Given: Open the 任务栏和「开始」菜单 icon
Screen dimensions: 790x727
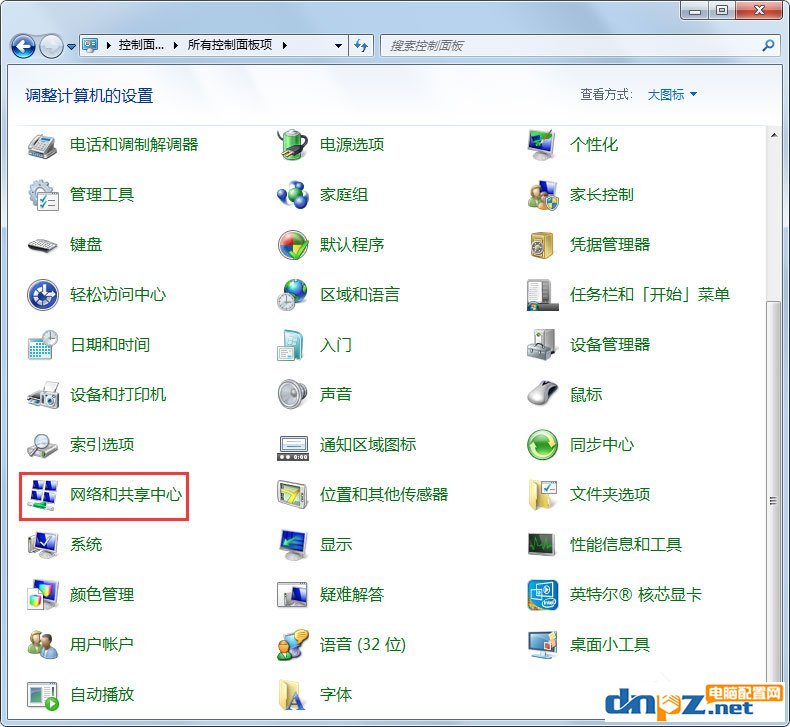Looking at the screenshot, I should tap(543, 295).
